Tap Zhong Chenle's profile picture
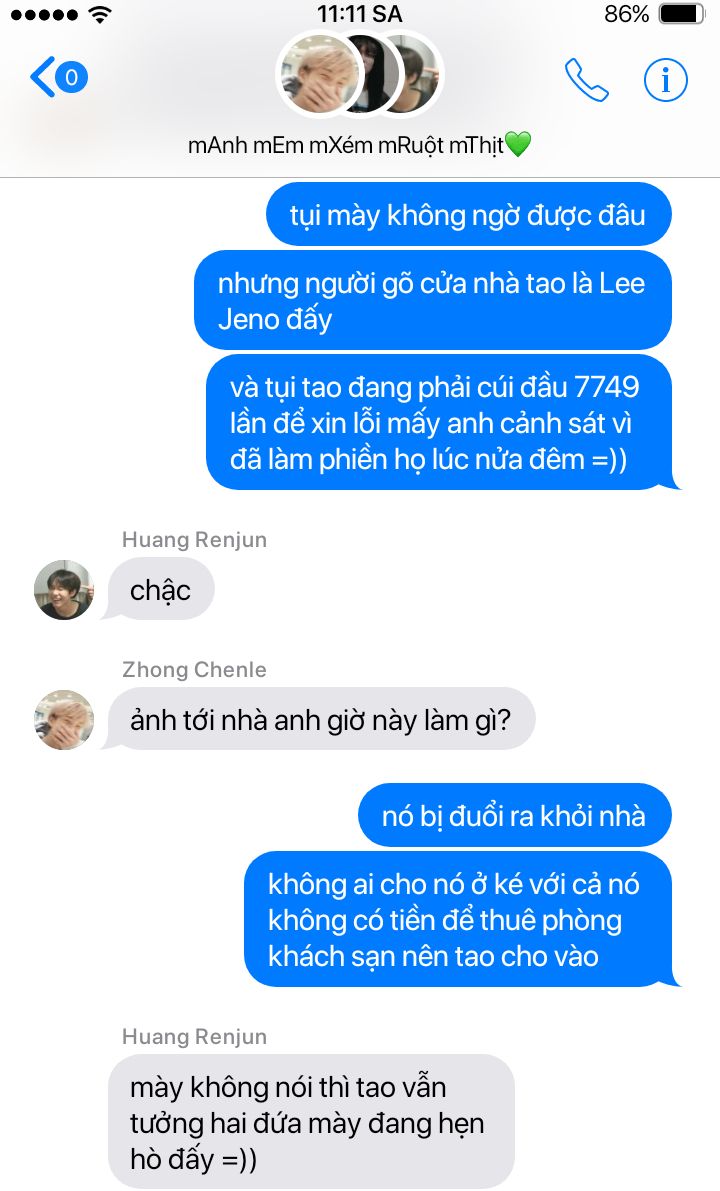 [64, 720]
